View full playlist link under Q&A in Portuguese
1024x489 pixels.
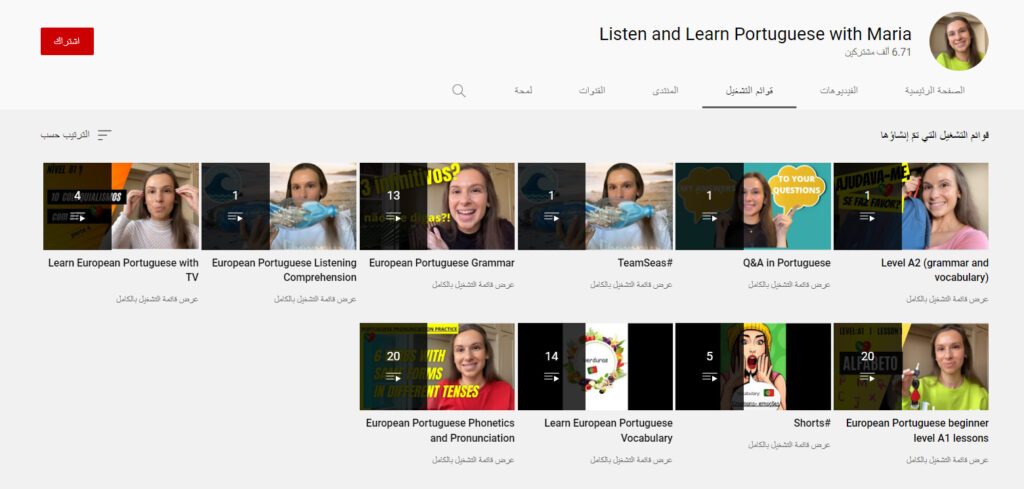click(x=789, y=285)
